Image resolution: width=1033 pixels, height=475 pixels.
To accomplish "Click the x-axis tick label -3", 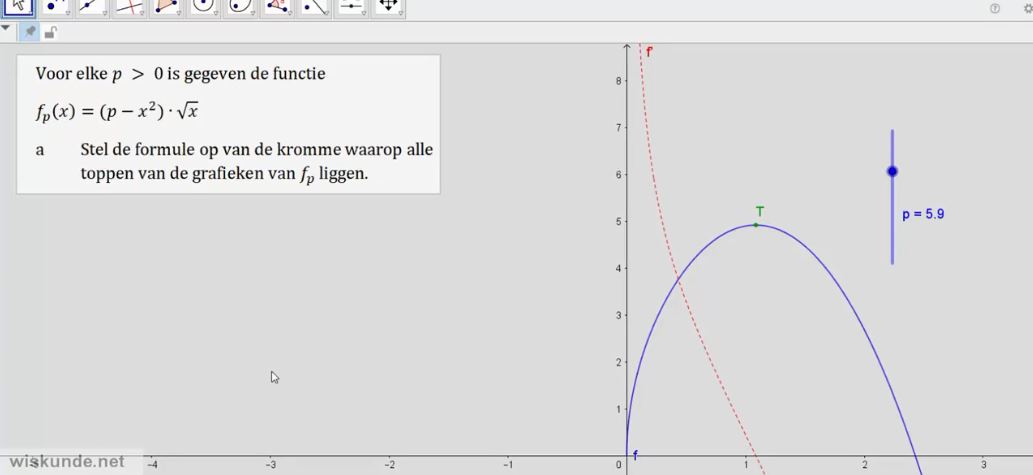I will pos(269,464).
